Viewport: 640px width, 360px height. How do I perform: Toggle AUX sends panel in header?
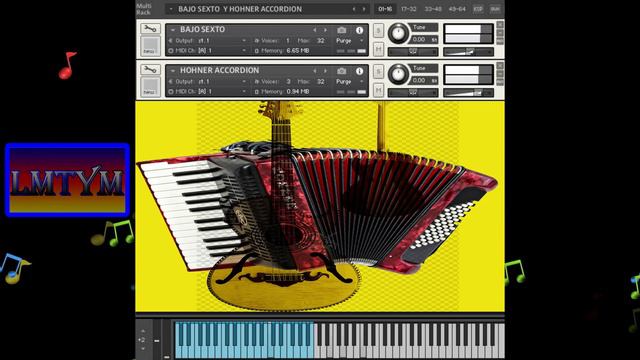pos(495,9)
